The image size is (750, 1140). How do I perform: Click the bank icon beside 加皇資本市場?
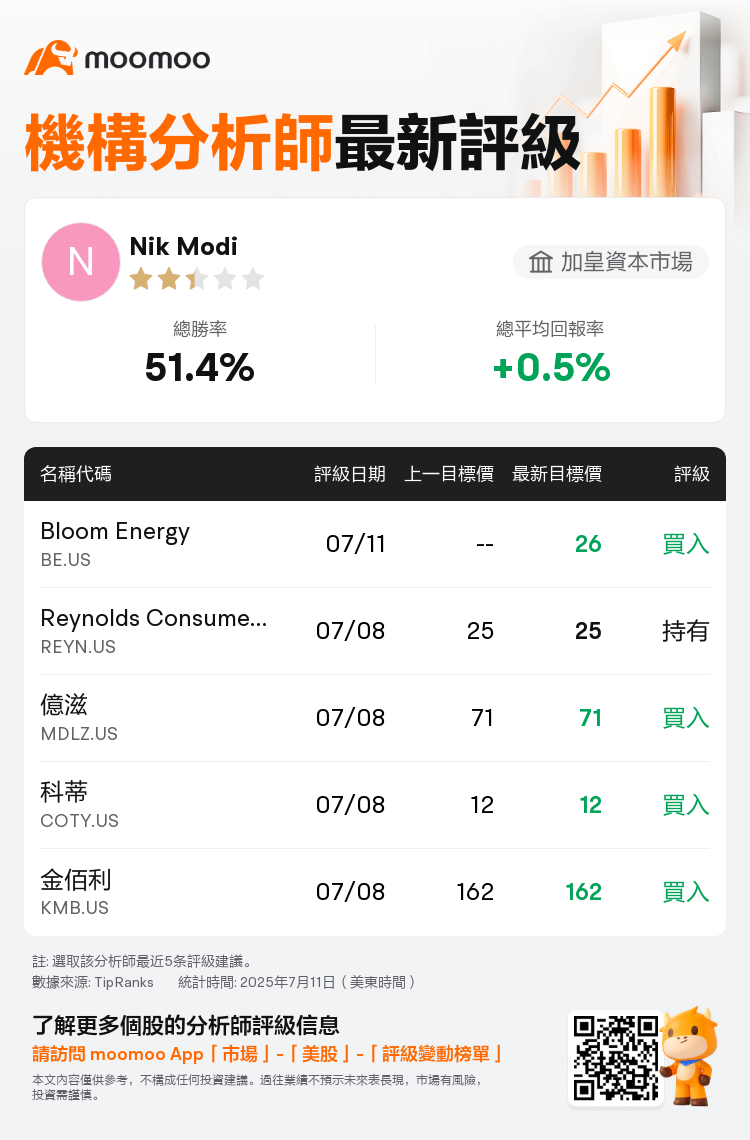[540, 262]
